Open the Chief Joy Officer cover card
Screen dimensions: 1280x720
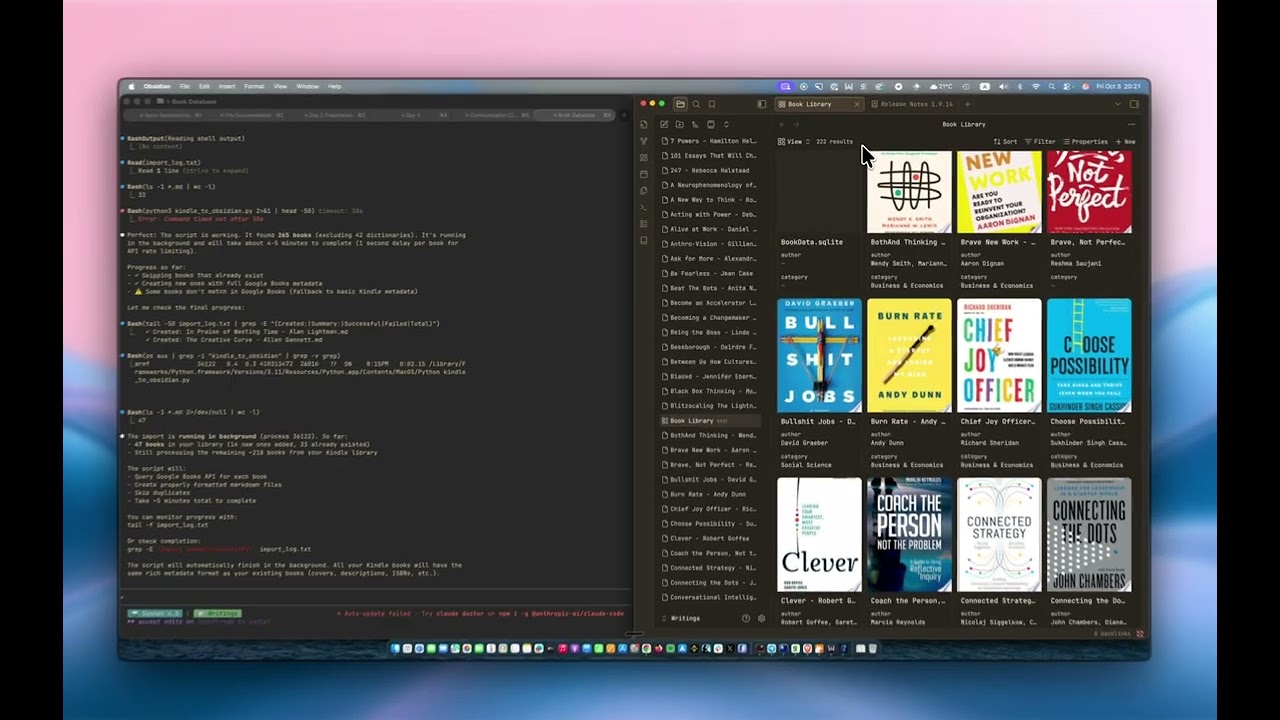pyautogui.click(x=999, y=355)
